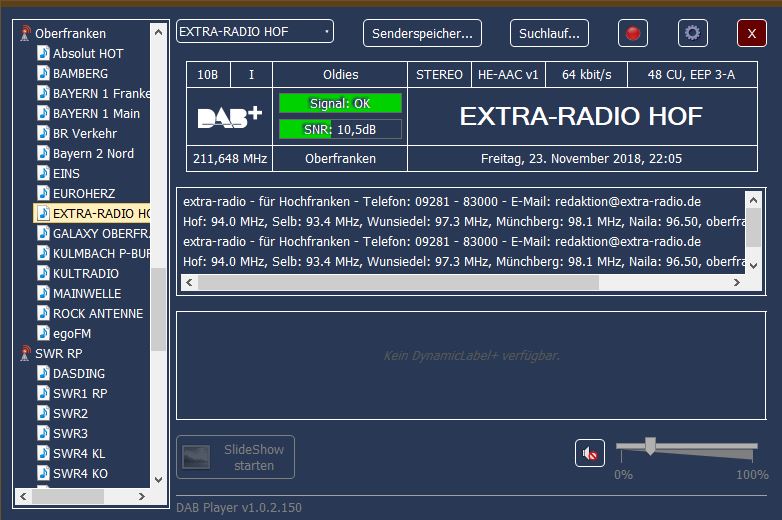782x520 pixels.
Task: Open Senderspeicher station memory
Action: [x=422, y=33]
